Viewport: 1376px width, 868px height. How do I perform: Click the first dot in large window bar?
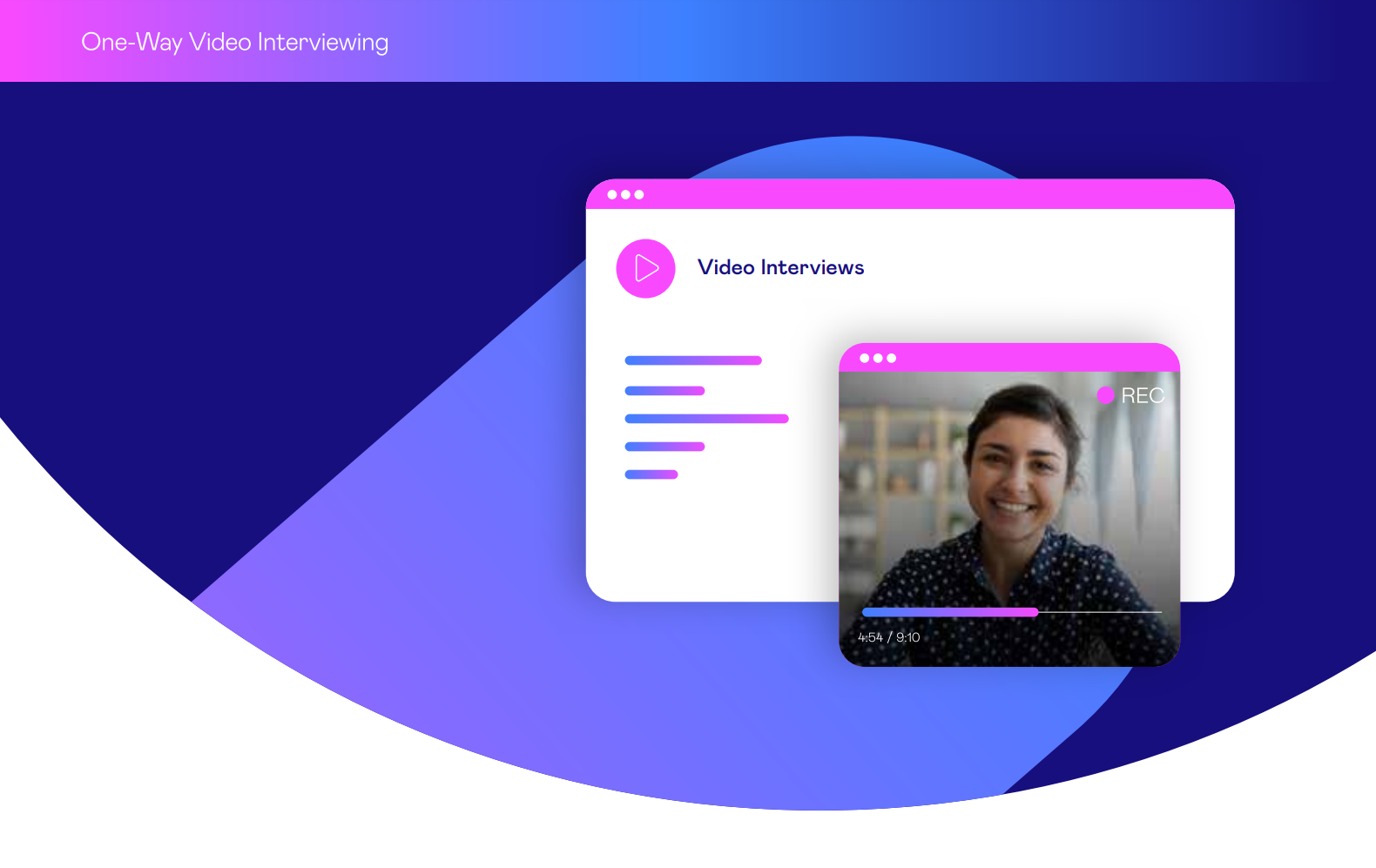point(612,195)
